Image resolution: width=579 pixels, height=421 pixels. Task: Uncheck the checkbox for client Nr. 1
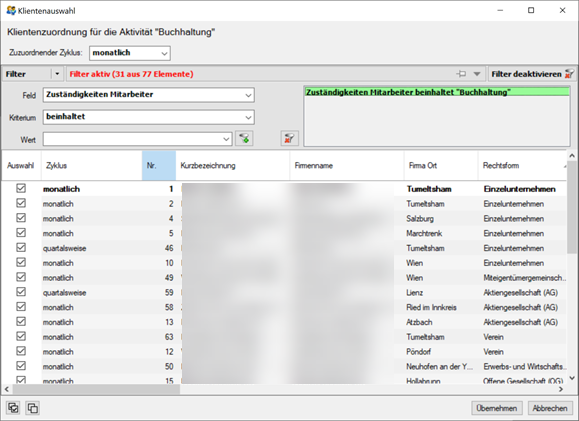tap(21, 188)
